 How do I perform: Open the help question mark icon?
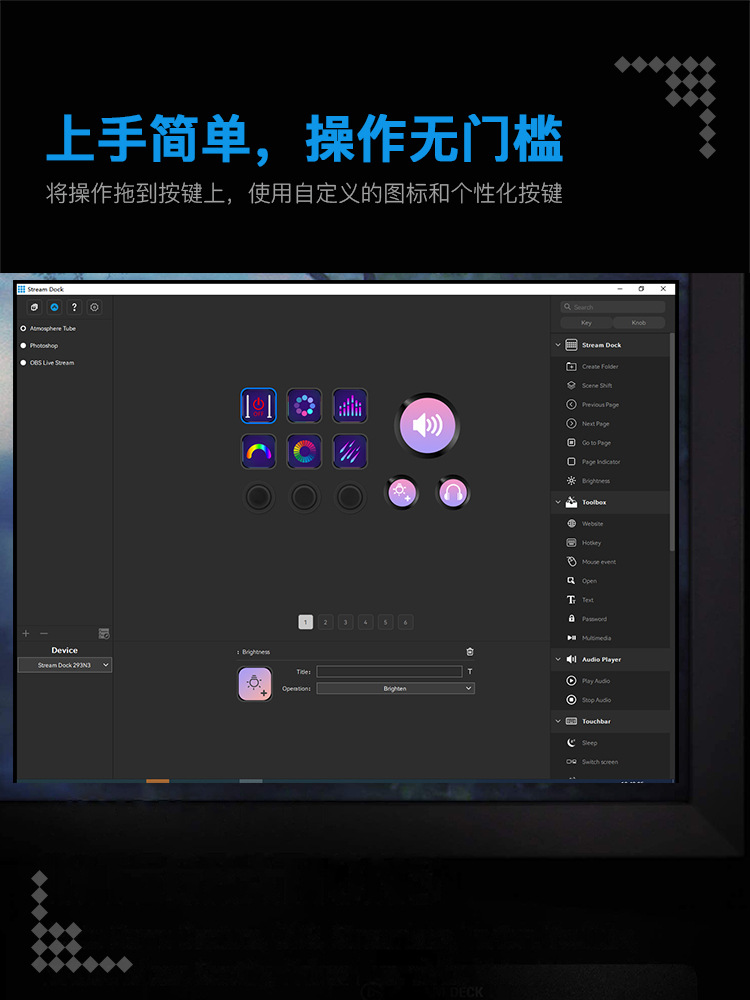click(x=74, y=307)
